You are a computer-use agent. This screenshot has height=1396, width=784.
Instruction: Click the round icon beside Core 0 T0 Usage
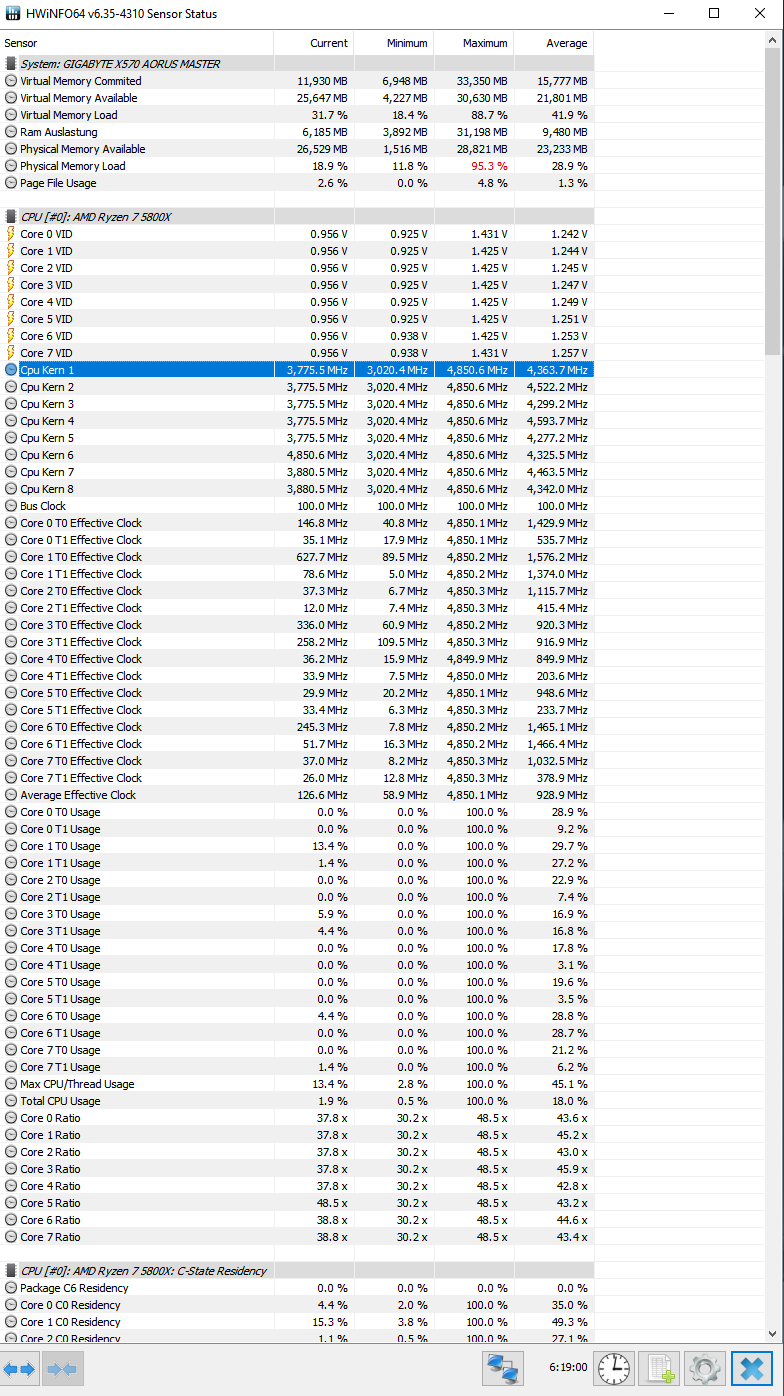11,812
